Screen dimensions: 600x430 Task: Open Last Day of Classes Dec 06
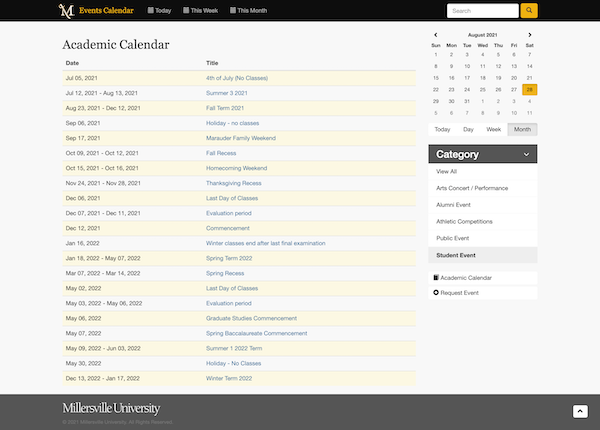tap(232, 198)
